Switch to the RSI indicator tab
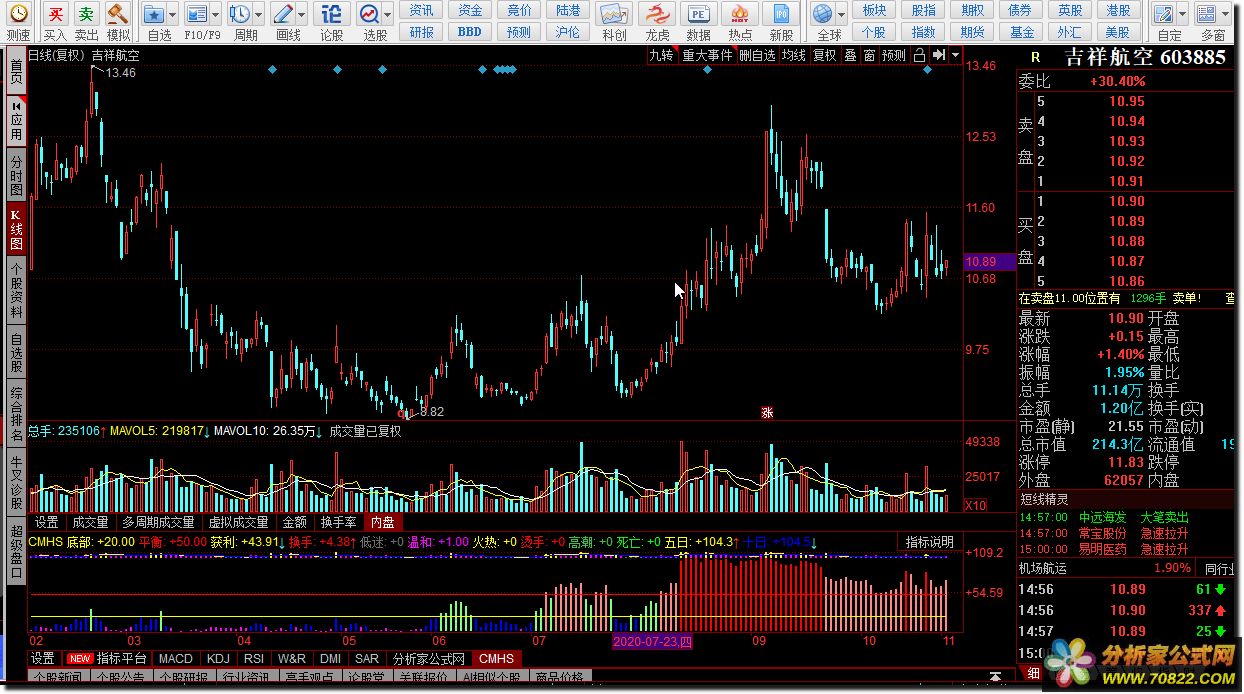The image size is (1244, 694). 254,659
